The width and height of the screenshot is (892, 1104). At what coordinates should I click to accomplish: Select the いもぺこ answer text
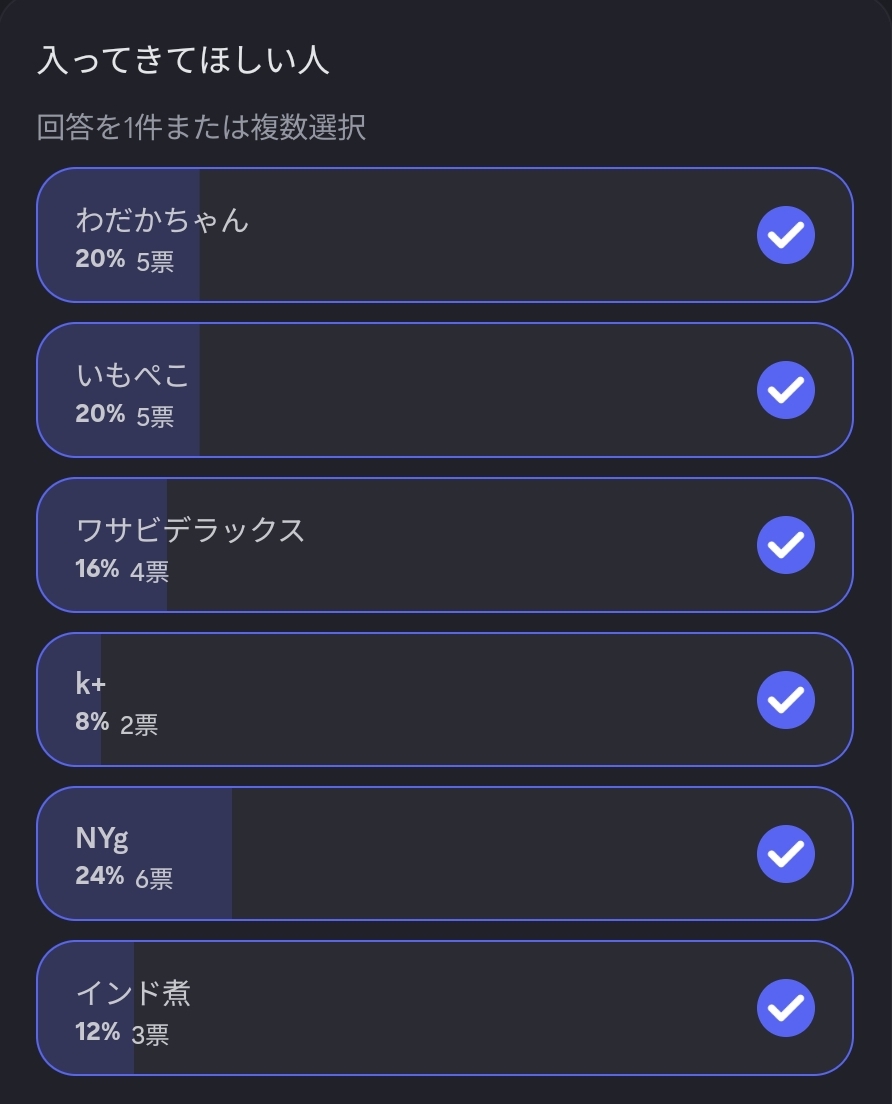click(132, 375)
